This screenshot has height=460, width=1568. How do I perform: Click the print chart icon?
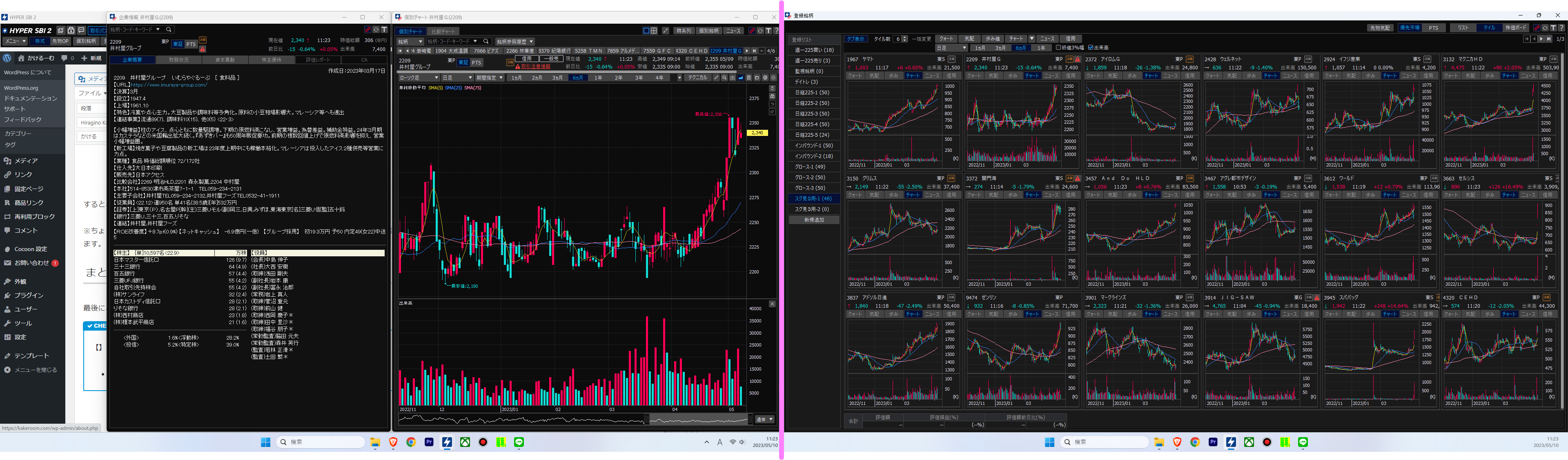765,78
